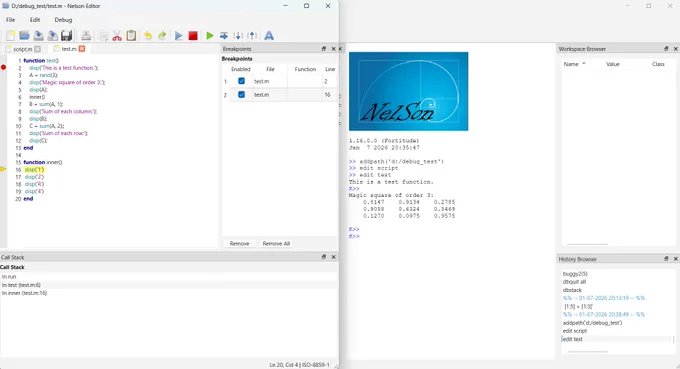The width and height of the screenshot is (680, 369).
Task: Click Workspace Browser horizontal scrollbar
Action: click(587, 244)
